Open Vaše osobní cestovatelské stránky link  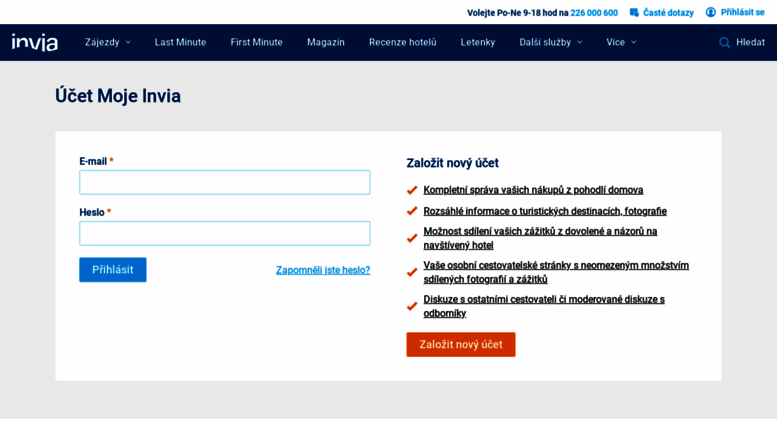coord(556,272)
